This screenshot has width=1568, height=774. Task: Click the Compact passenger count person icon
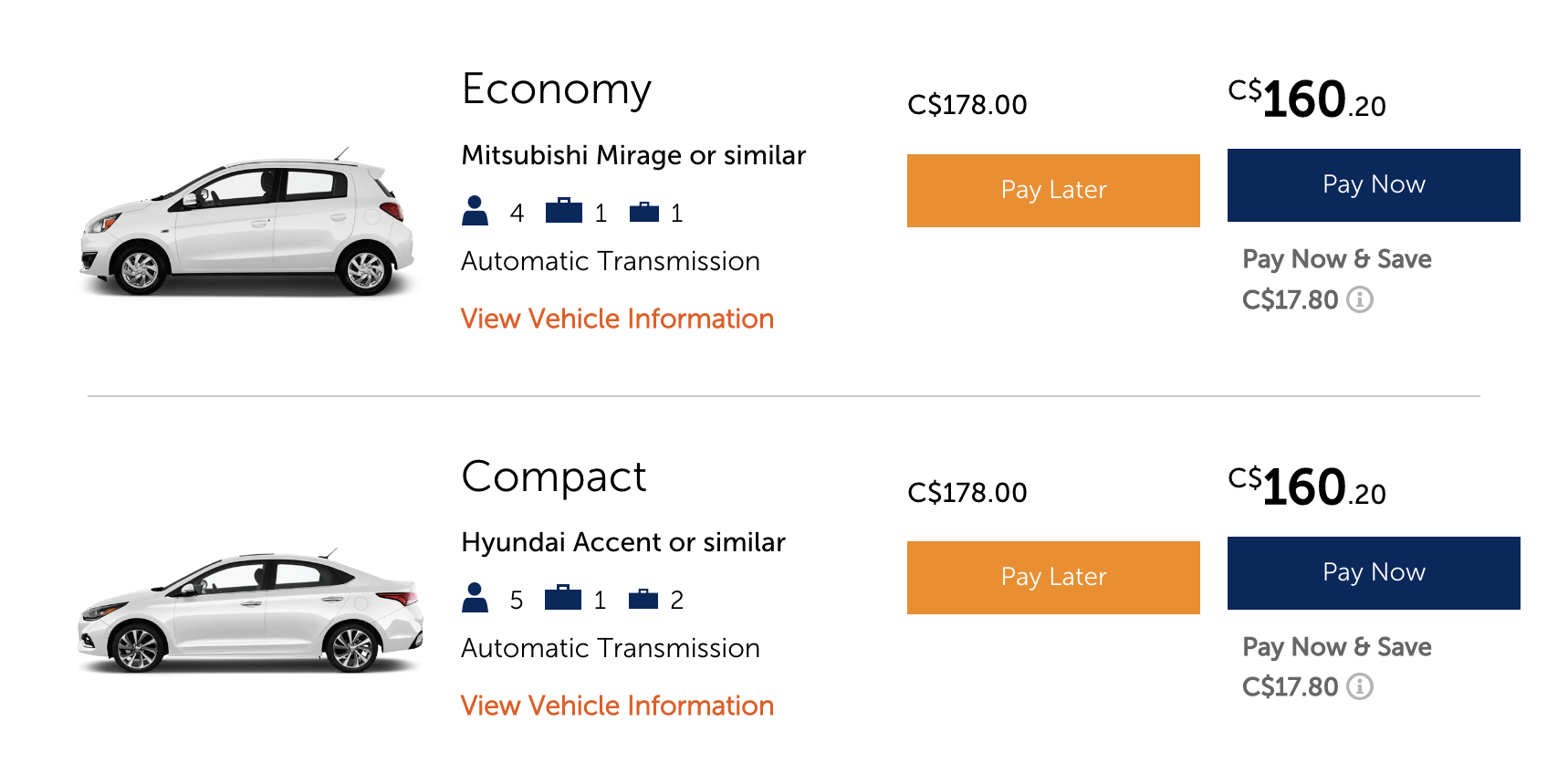(x=475, y=598)
